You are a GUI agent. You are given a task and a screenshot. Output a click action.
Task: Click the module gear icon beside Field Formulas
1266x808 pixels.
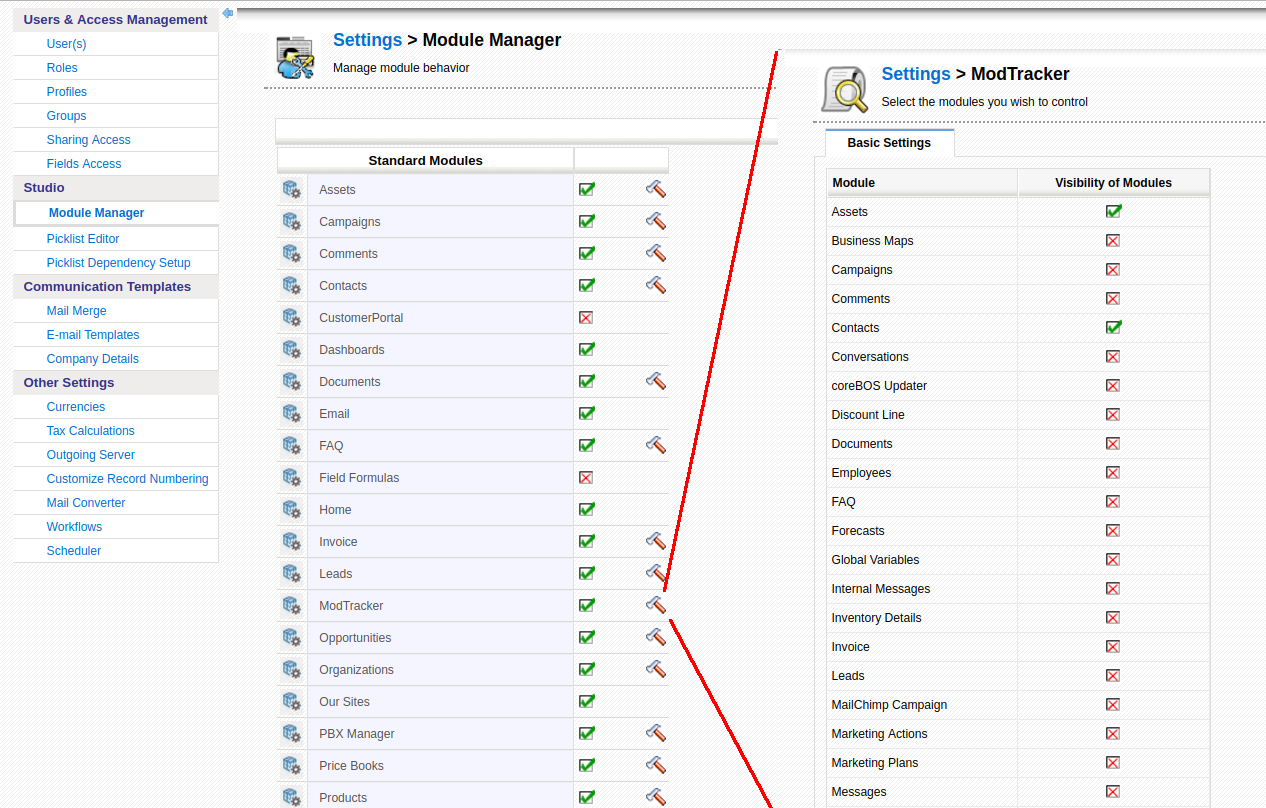(291, 477)
